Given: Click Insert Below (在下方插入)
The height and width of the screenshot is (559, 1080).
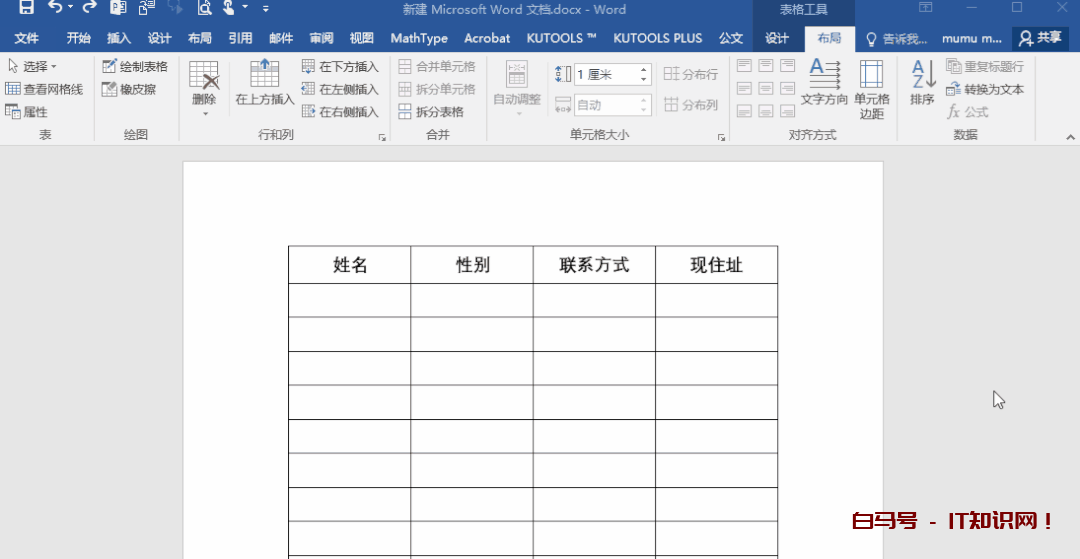Looking at the screenshot, I should click(x=340, y=66).
